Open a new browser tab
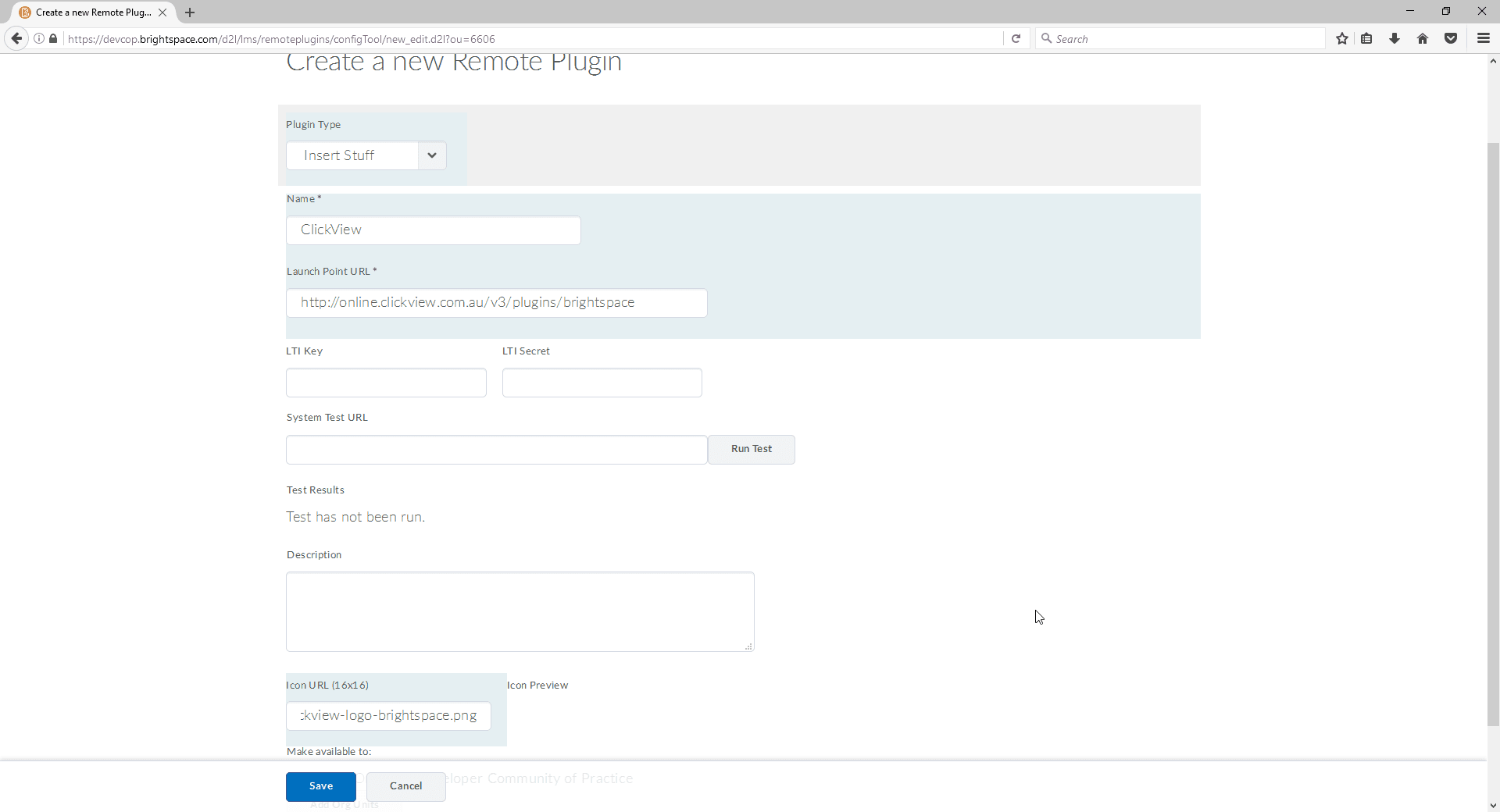The width and height of the screenshot is (1500, 812). 190,12
